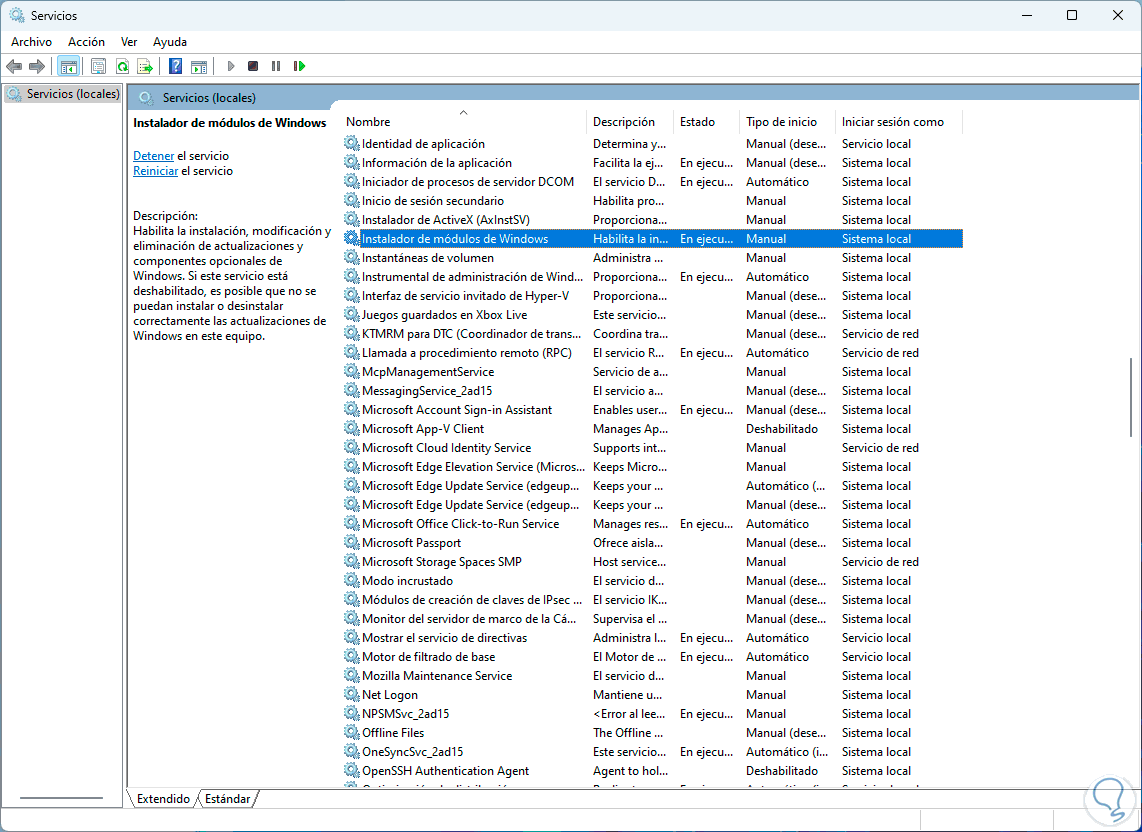Image resolution: width=1142 pixels, height=832 pixels.
Task: Sort the list by Nombre column header
Action: click(368, 122)
